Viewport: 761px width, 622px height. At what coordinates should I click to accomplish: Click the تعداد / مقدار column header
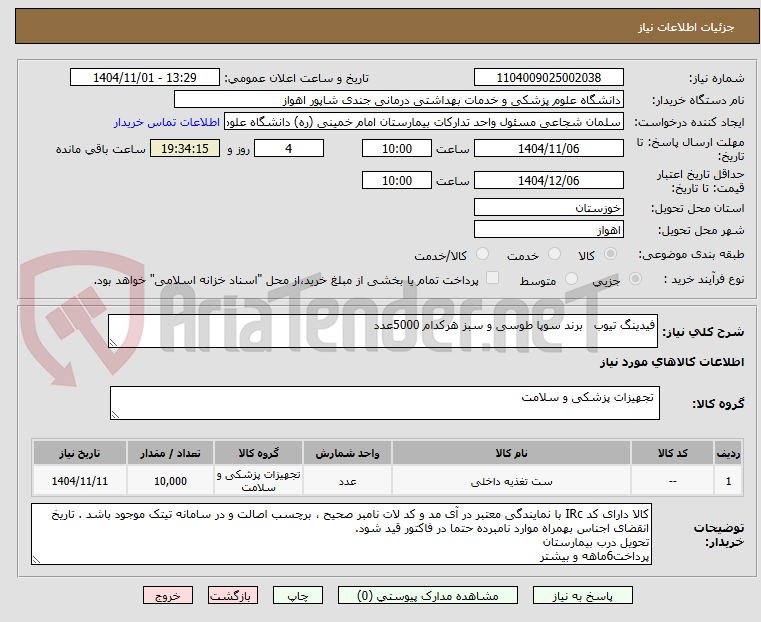[x=170, y=453]
